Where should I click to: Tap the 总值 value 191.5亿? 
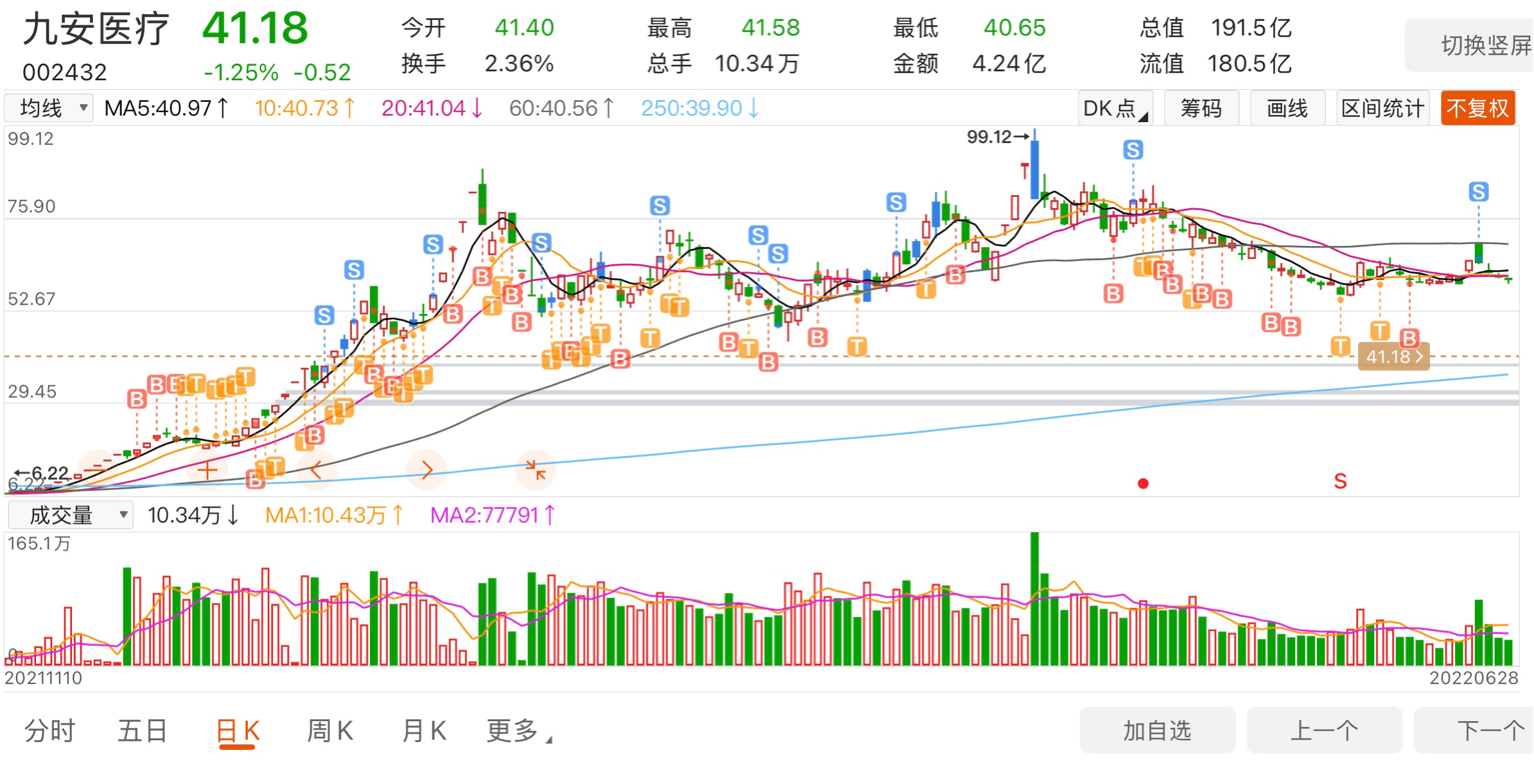1251,28
